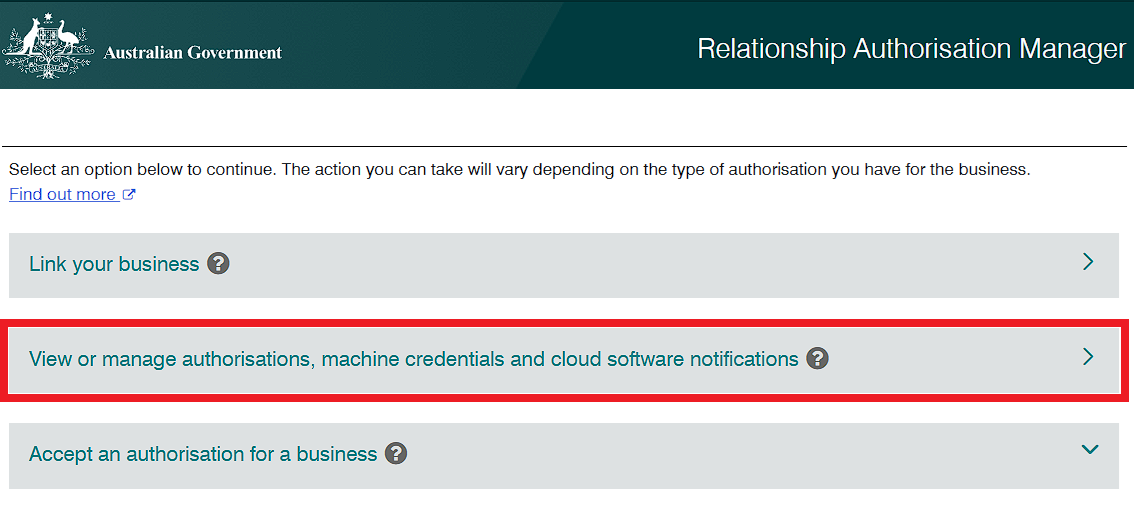1134x530 pixels.
Task: Click the emu in the government crest
Action: click(x=68, y=42)
